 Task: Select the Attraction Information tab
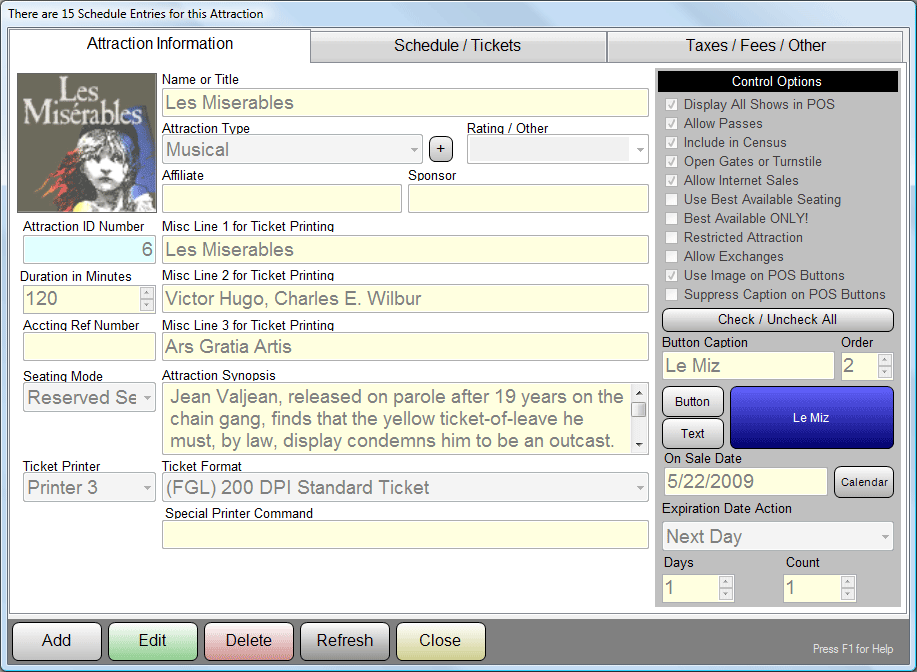tap(160, 44)
